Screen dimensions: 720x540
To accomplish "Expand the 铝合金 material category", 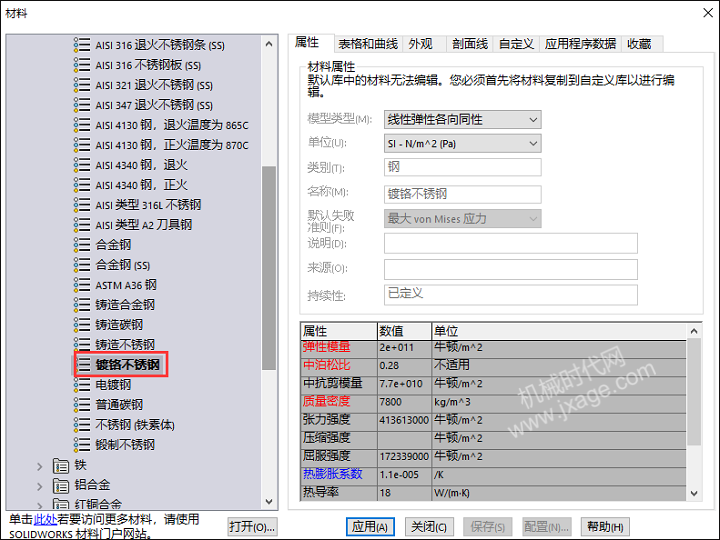I will [x=40, y=486].
